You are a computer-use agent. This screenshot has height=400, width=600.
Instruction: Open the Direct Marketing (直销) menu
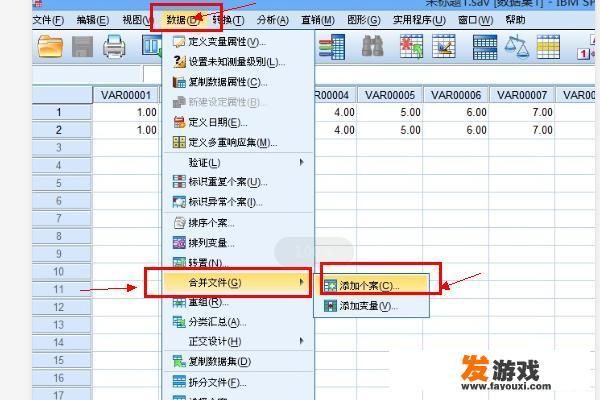(318, 20)
